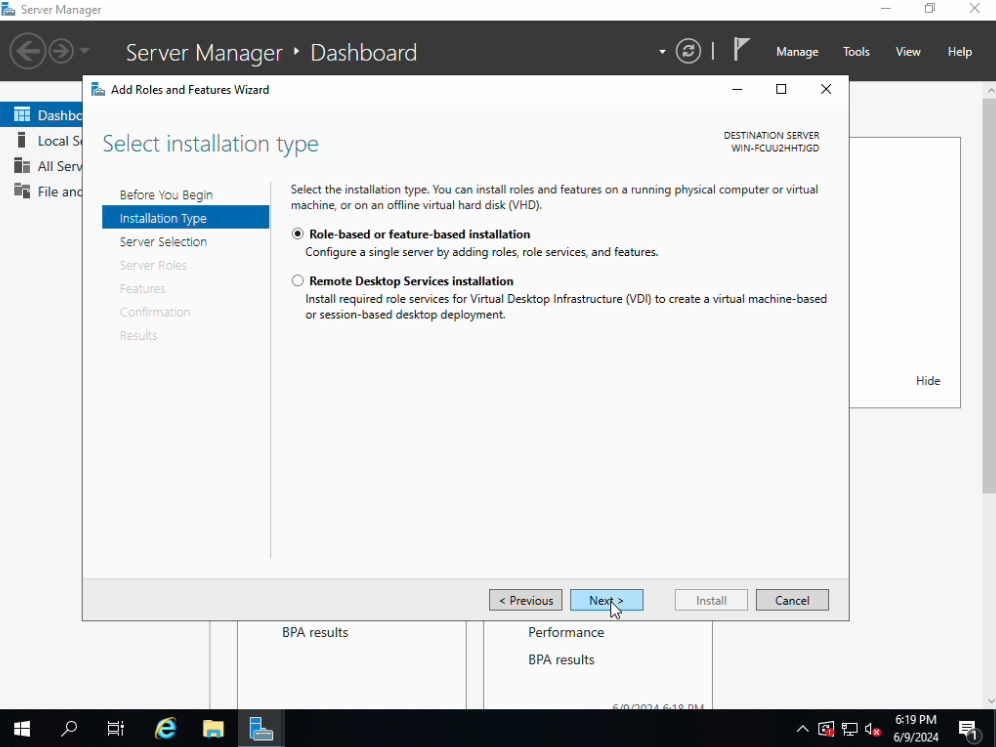This screenshot has height=747, width=996.
Task: Go to Before You Begin step
Action: [166, 195]
